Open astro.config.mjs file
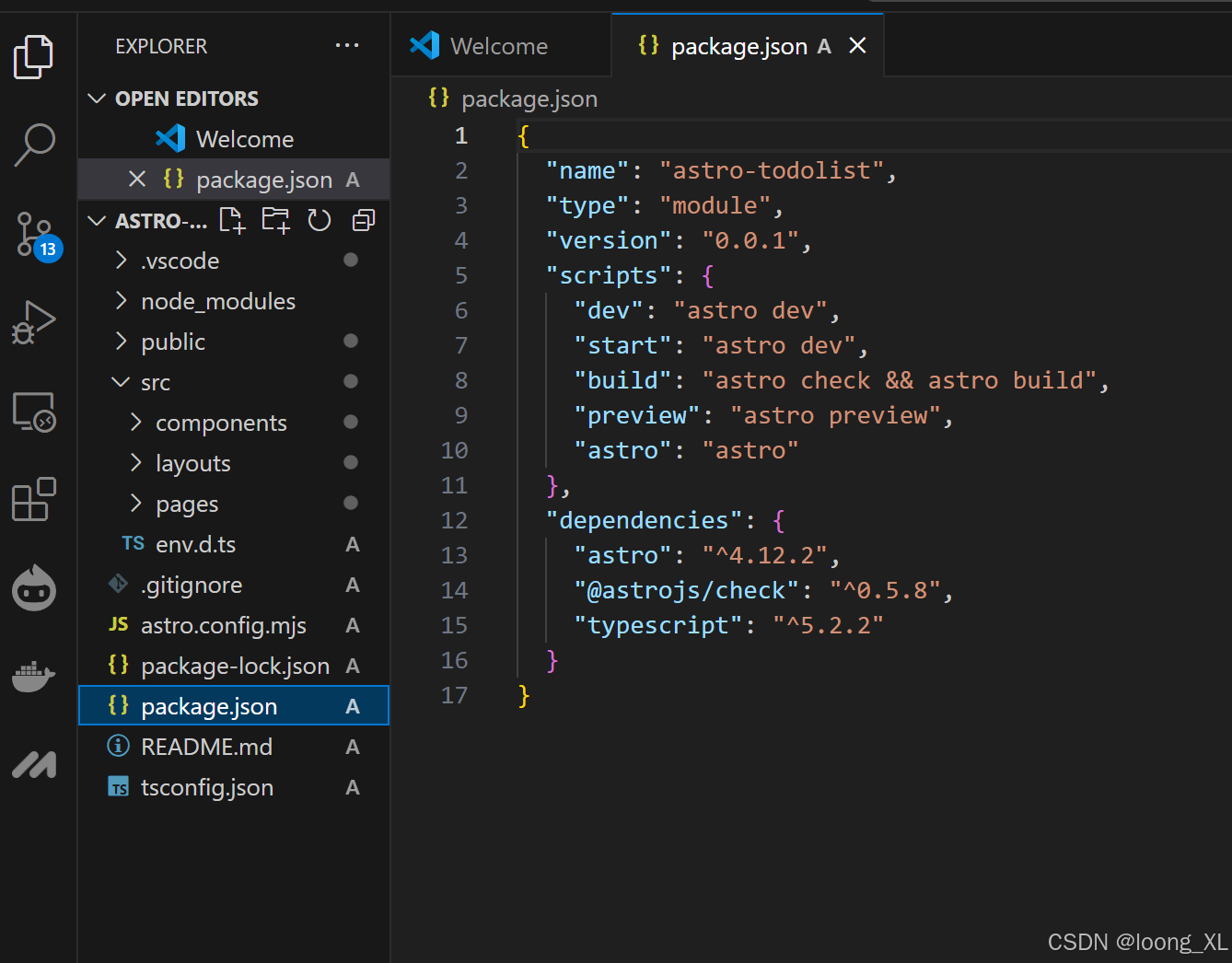Screen dimensions: 1232x963 (x=234, y=625)
